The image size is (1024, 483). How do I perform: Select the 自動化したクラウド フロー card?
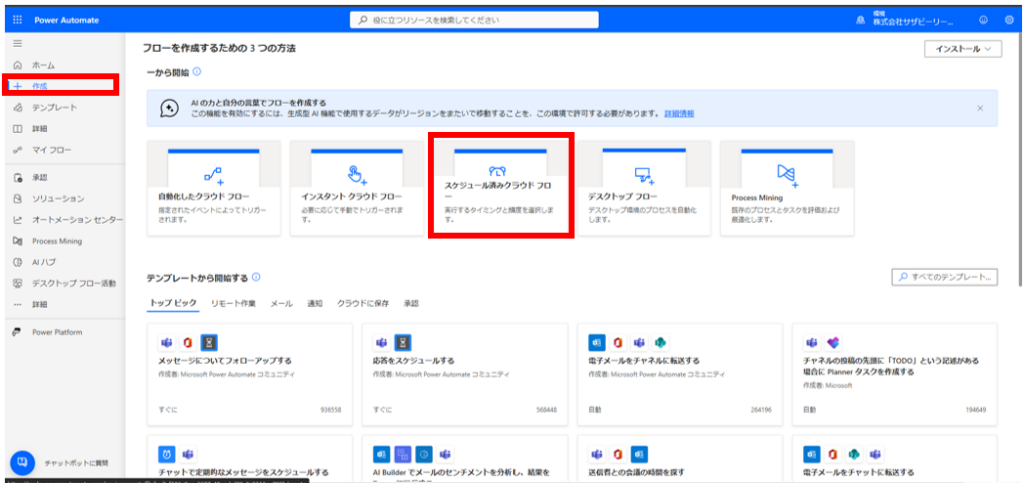pyautogui.click(x=212, y=188)
